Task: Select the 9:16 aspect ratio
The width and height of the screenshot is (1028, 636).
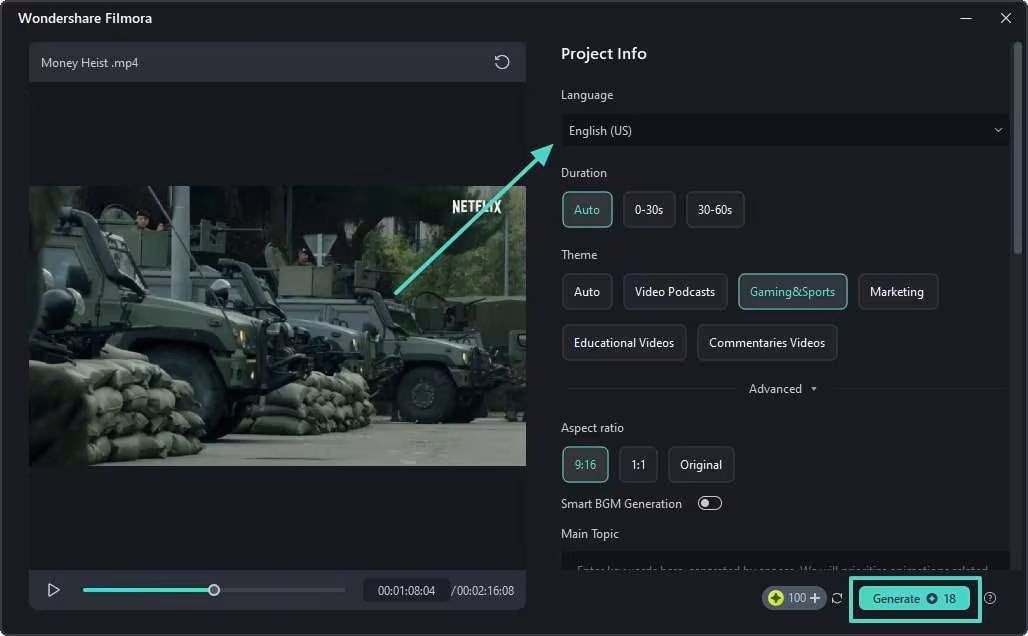Action: pos(585,465)
